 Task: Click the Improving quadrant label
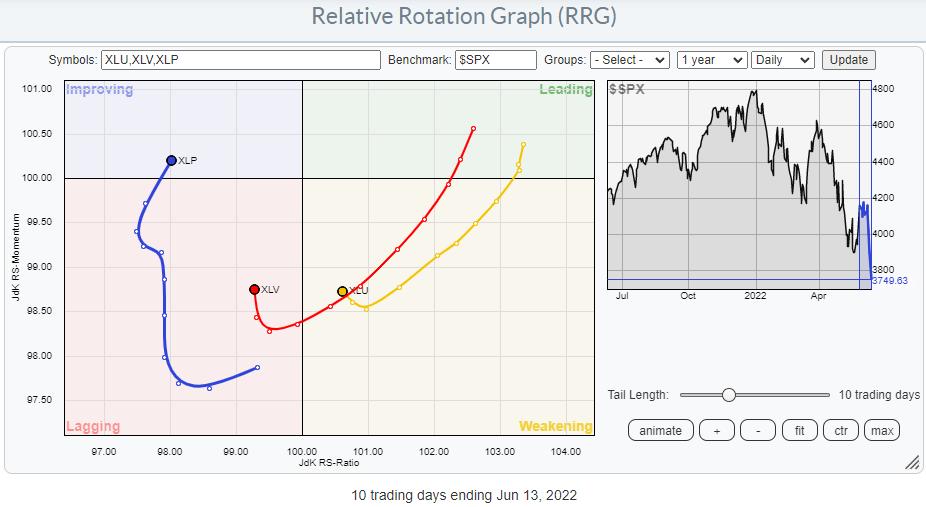coord(99,90)
